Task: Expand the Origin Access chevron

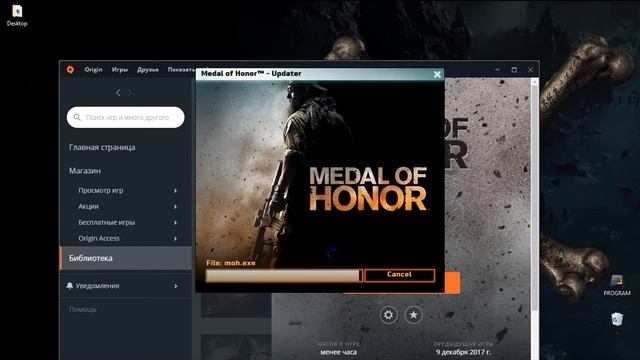Action: tap(175, 238)
